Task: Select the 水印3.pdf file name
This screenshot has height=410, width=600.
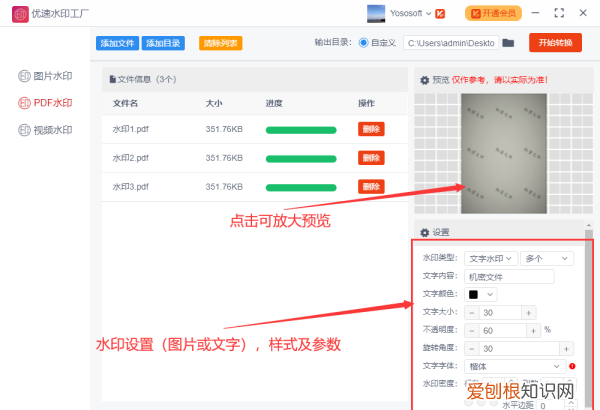Action: point(130,187)
